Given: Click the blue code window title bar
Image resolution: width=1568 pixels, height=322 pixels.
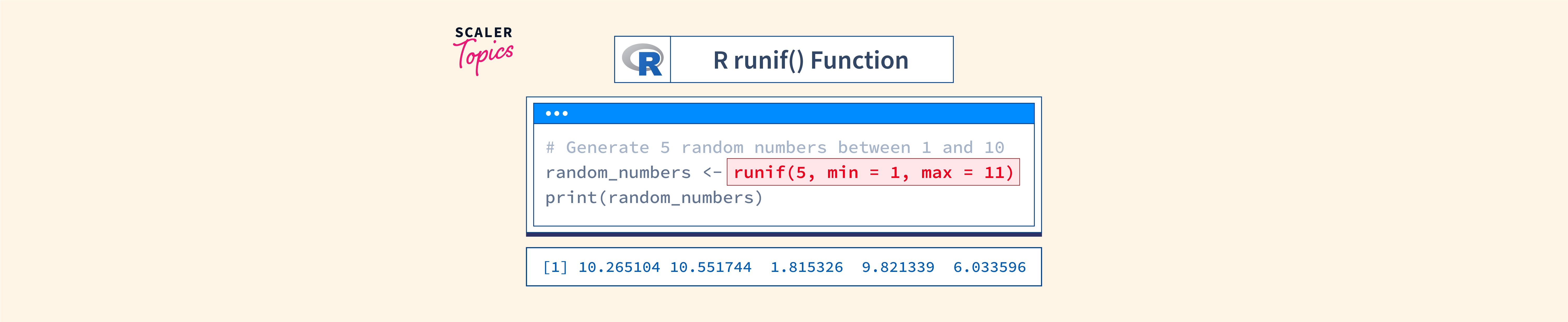Looking at the screenshot, I should coord(791,114).
